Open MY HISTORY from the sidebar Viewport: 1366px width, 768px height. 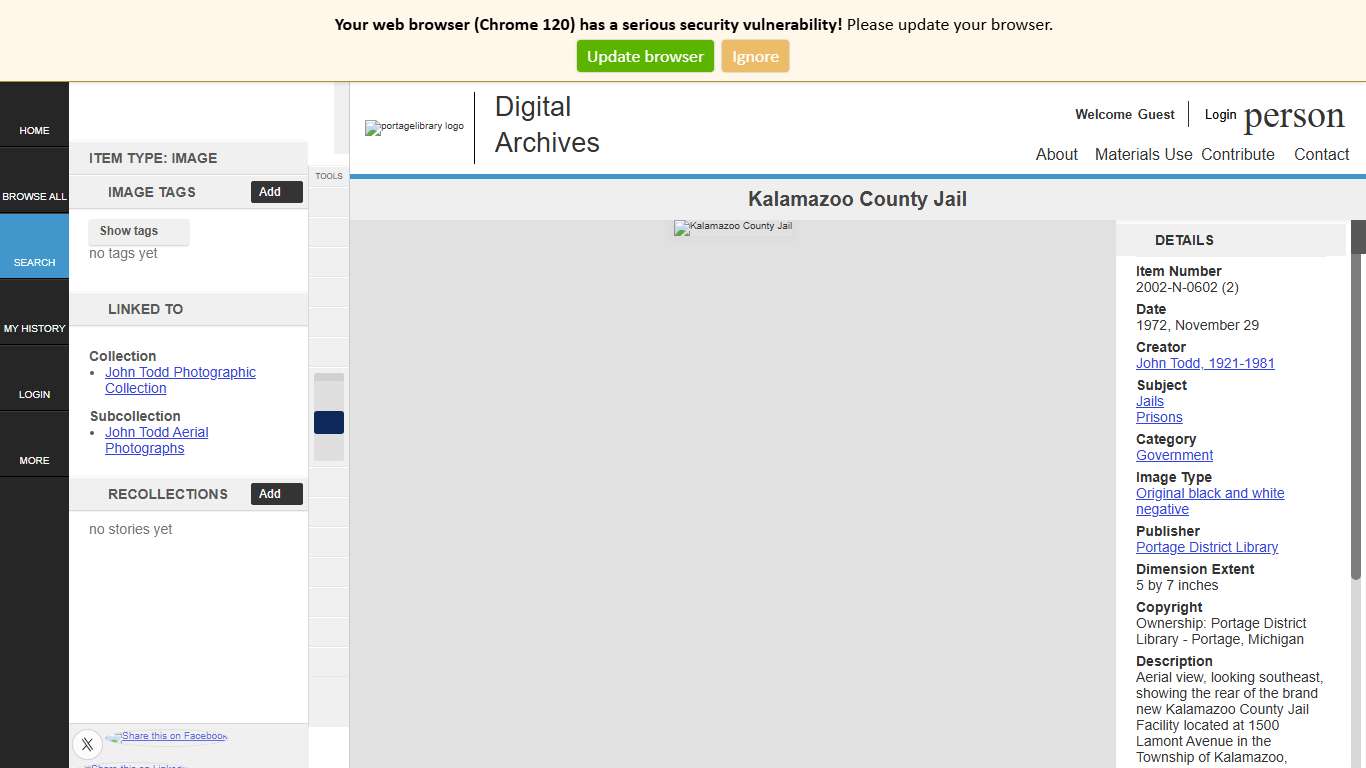(x=35, y=328)
